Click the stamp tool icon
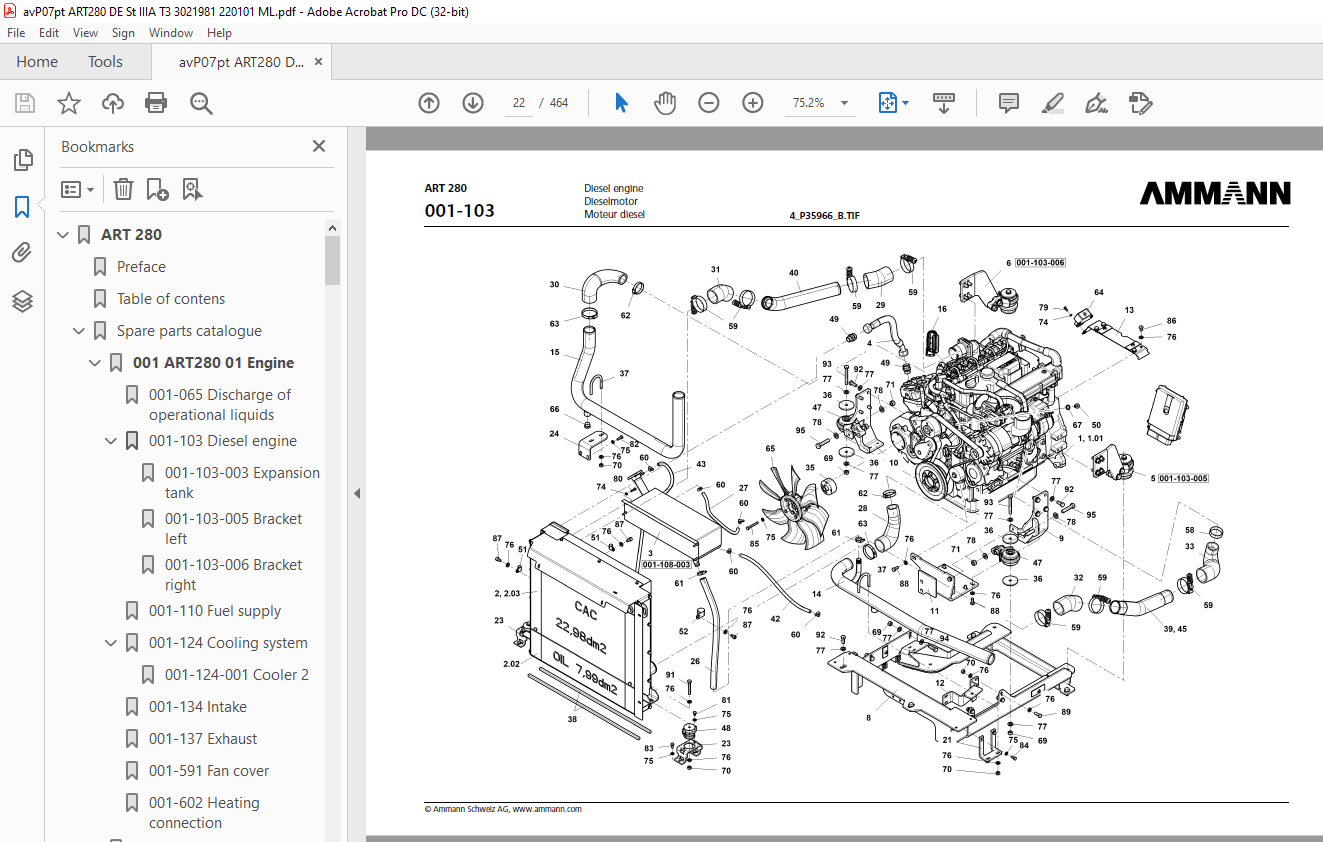This screenshot has width=1323, height=842. click(1140, 103)
